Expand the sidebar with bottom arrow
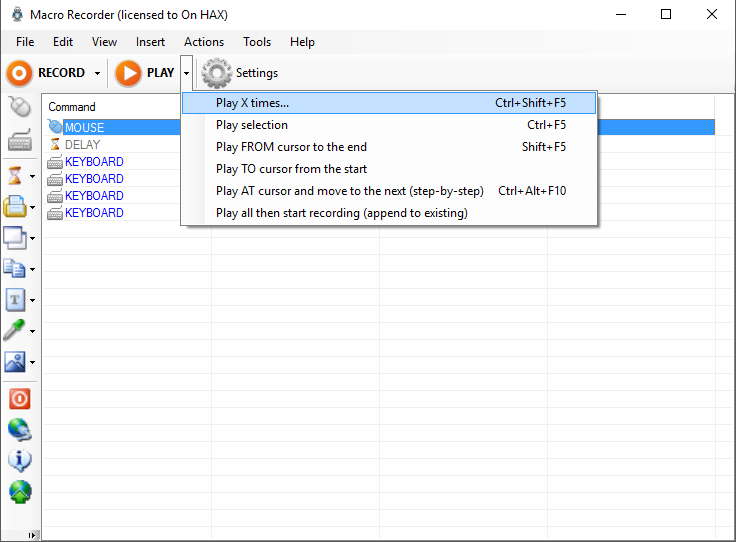The image size is (736, 542). (31, 535)
